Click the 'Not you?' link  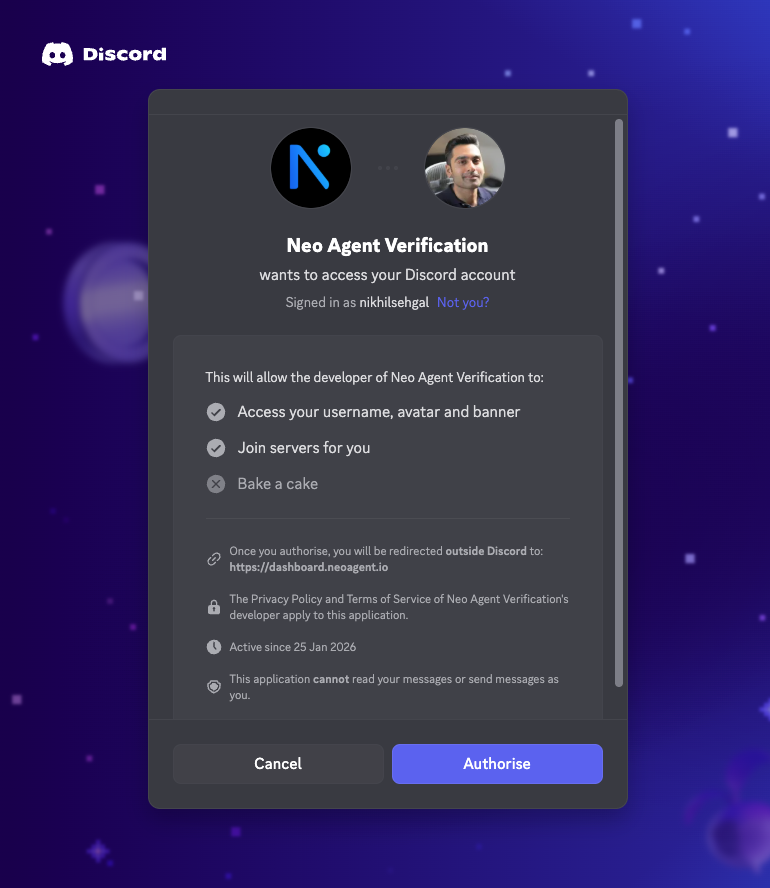[463, 302]
